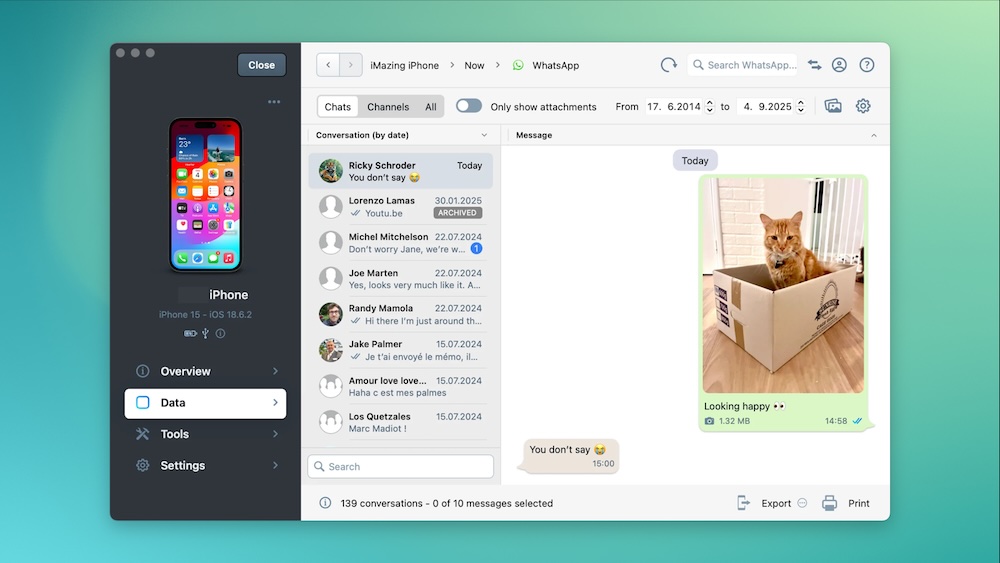Click the To date field 4. 9.2025
The width and height of the screenshot is (1000, 563).
(x=766, y=106)
